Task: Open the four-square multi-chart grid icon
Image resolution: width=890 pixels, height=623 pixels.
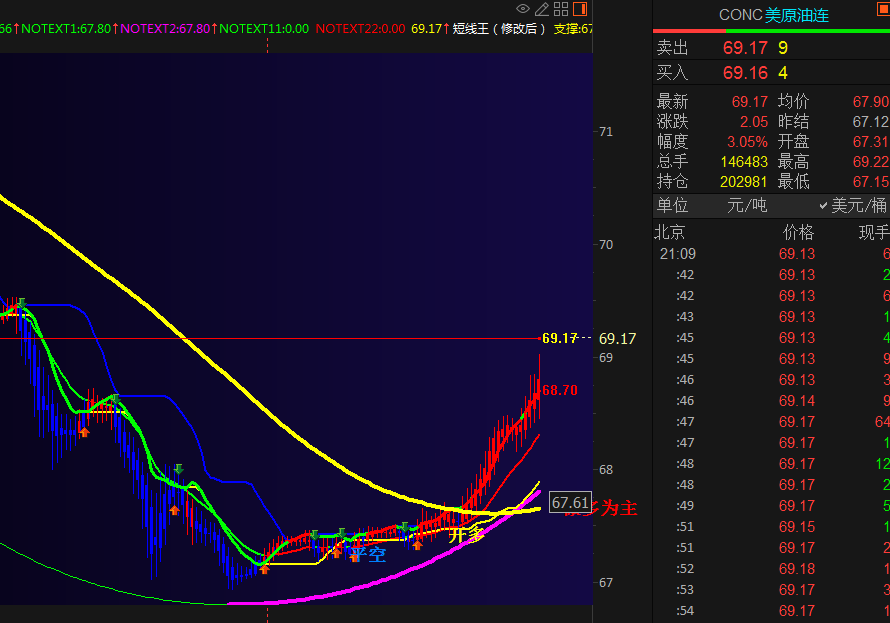Action: coord(561,9)
